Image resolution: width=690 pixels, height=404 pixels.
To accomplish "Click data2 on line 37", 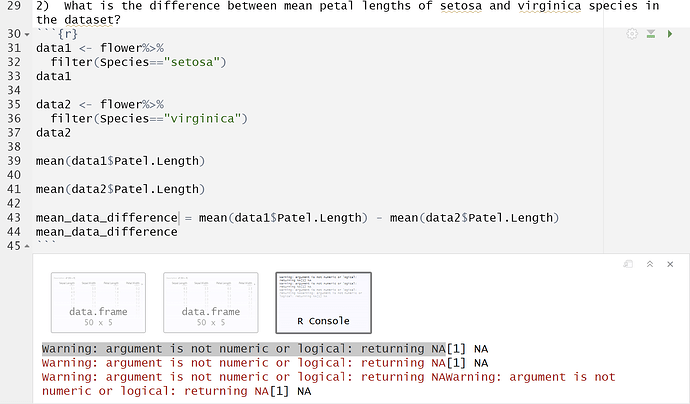I will pos(53,132).
